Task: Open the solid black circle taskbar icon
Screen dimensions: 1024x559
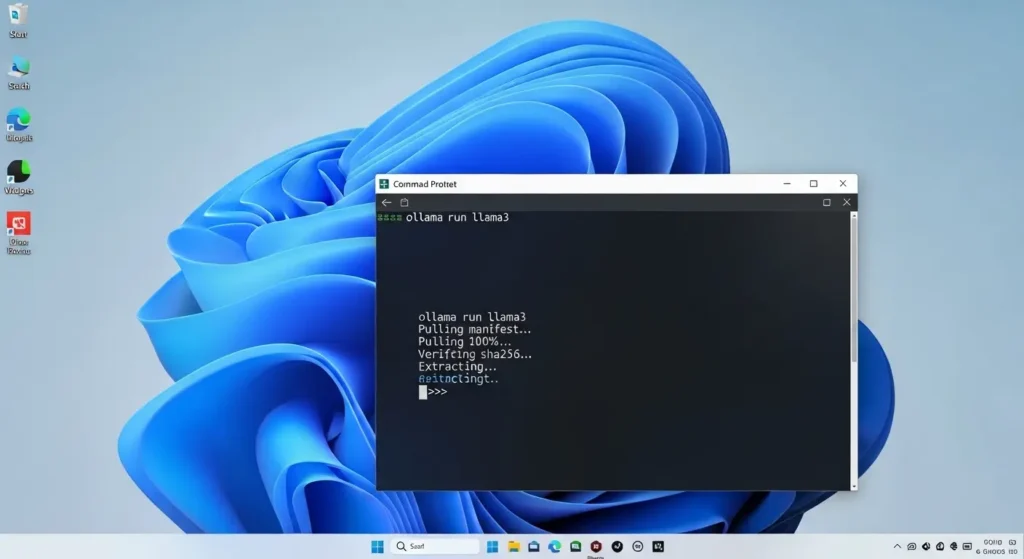Action: pos(617,547)
